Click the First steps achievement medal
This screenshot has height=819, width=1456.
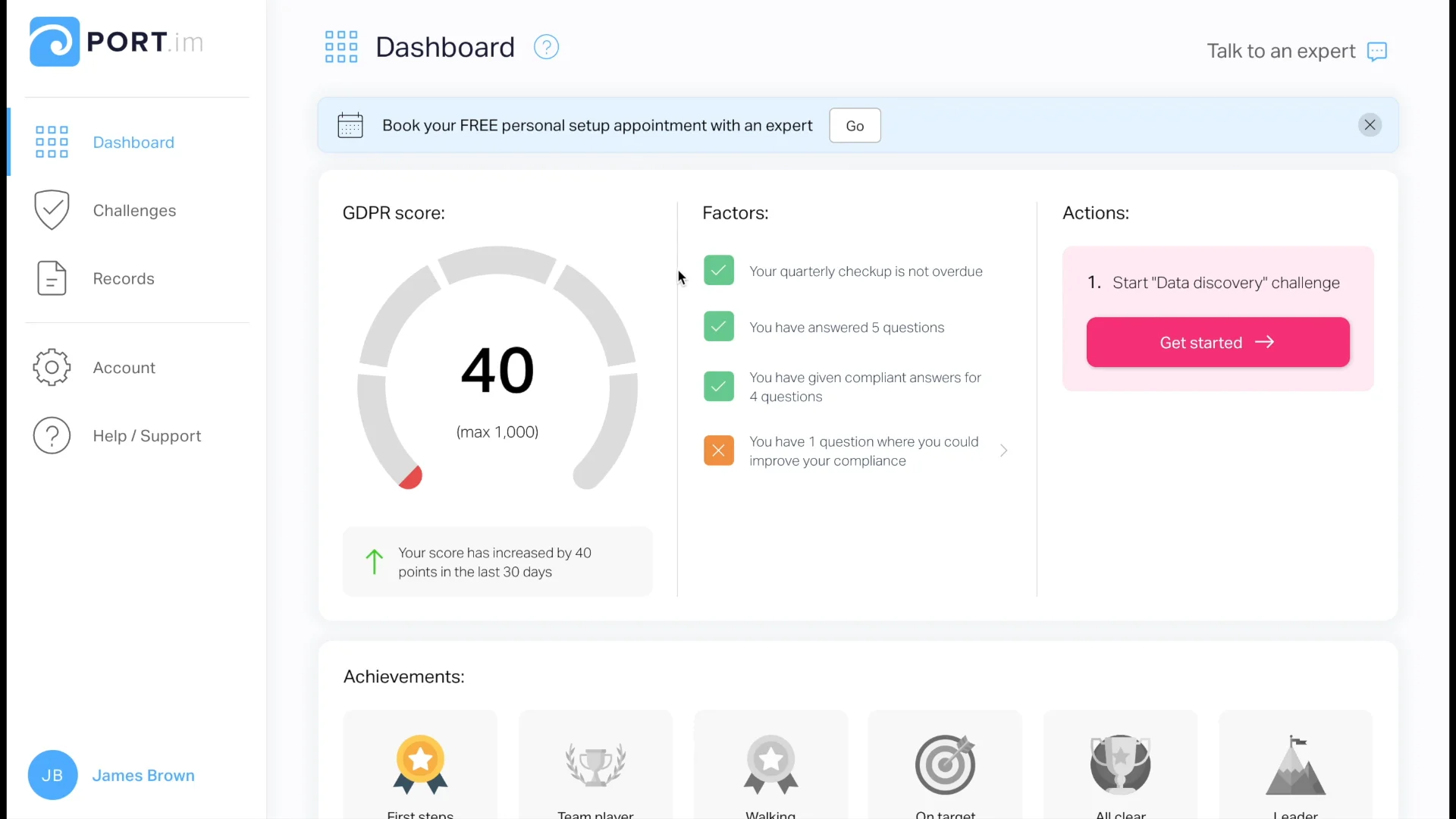(x=420, y=764)
